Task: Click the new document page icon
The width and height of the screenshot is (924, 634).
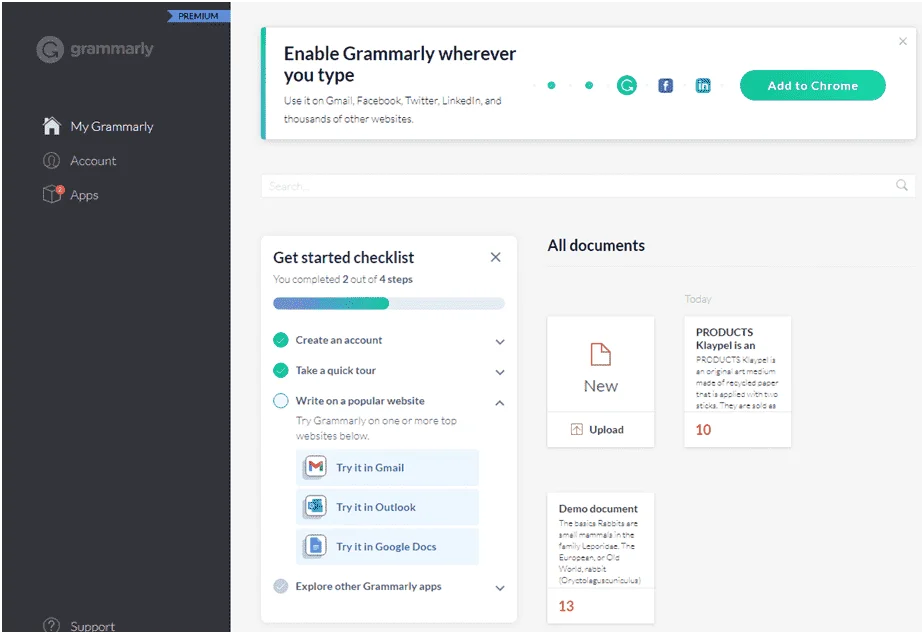Action: [600, 354]
